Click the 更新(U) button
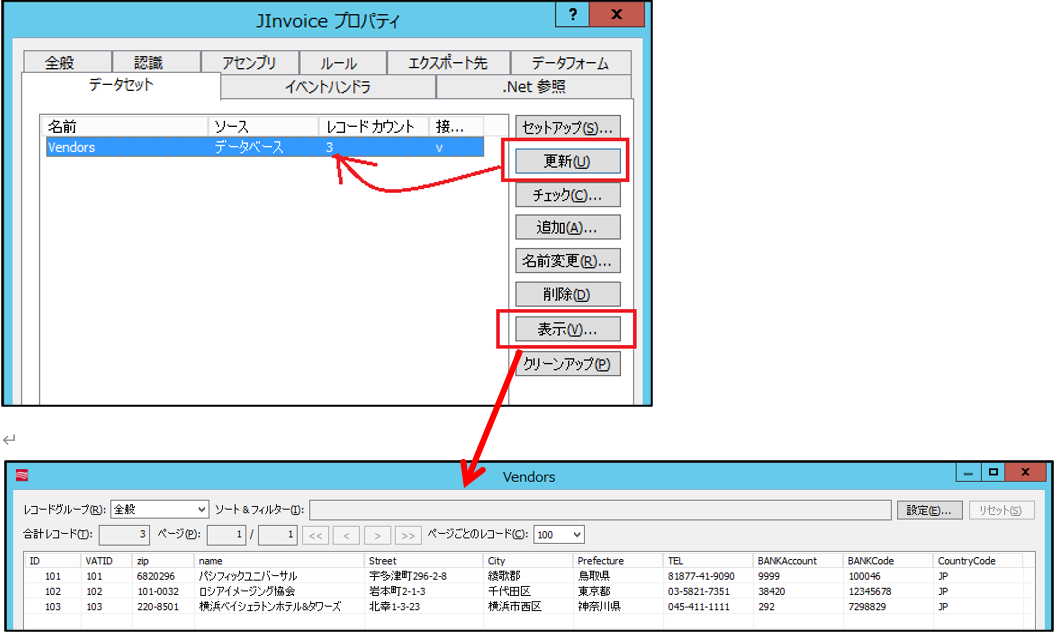 coord(567,162)
